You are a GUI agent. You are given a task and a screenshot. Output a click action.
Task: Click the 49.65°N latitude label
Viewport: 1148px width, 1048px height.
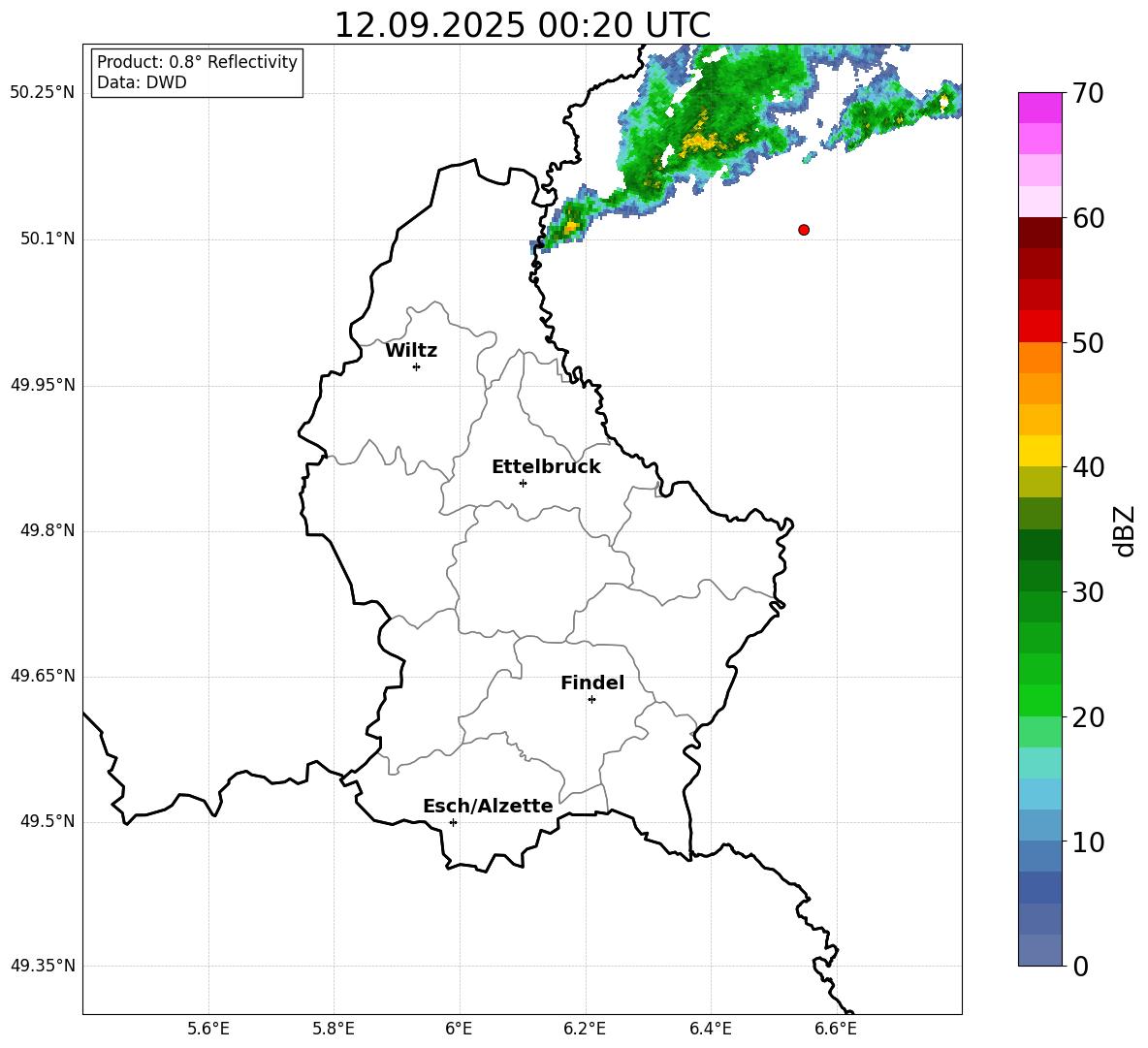click(x=43, y=676)
